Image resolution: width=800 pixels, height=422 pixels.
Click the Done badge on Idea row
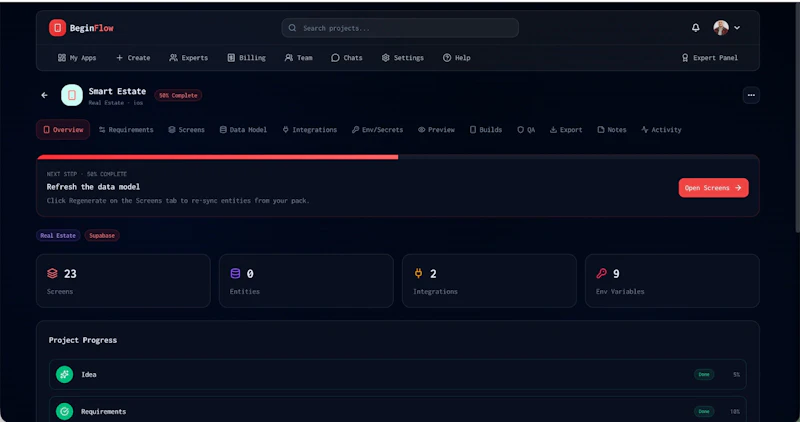tap(704, 375)
